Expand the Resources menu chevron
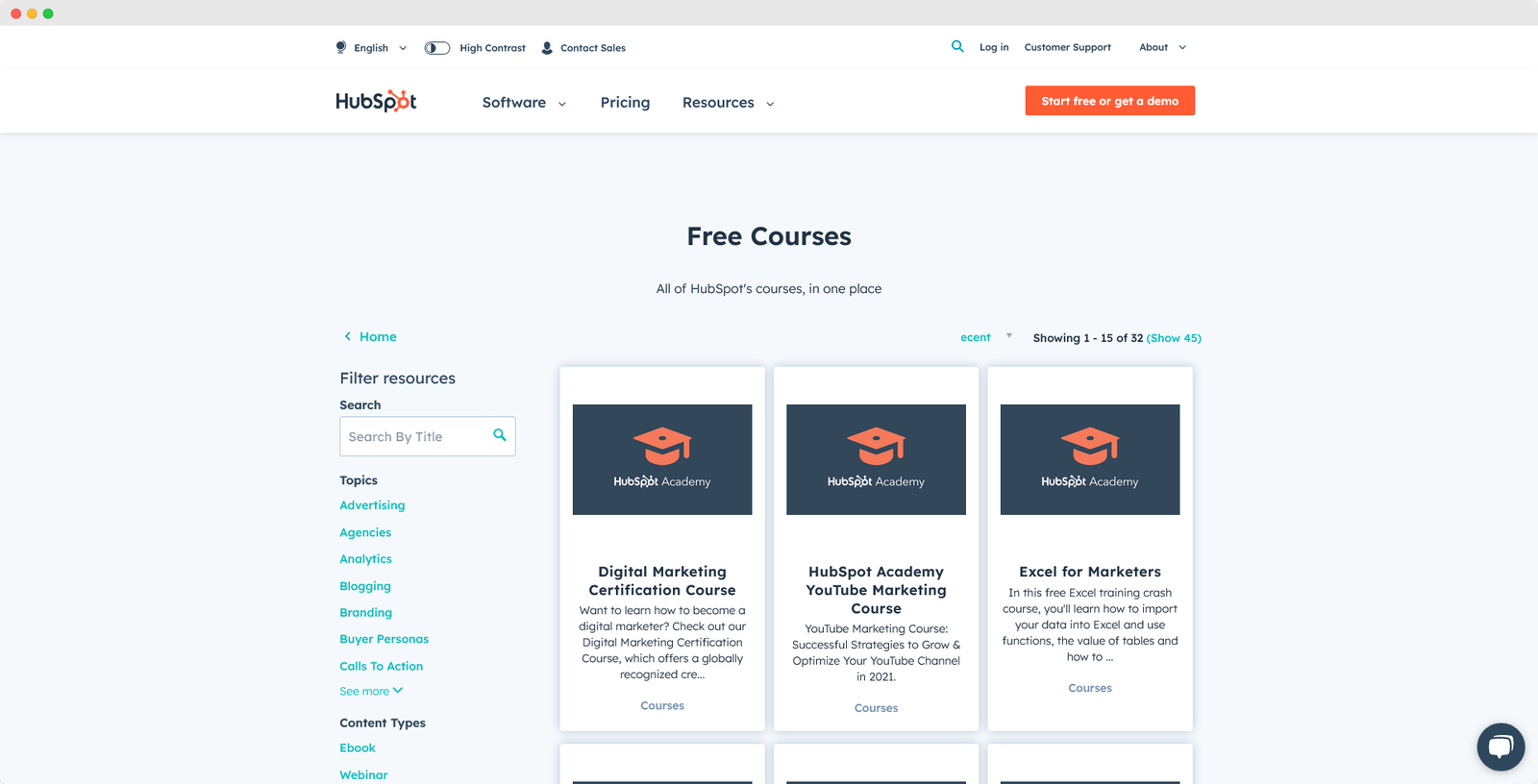1538x784 pixels. 770,104
